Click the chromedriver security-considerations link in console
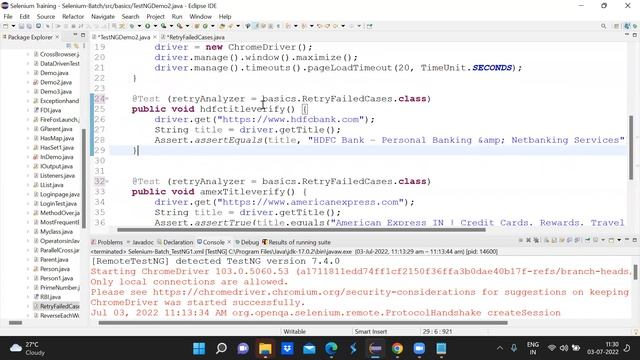Screen dimensions: 640x360 pyautogui.click(x=314, y=292)
